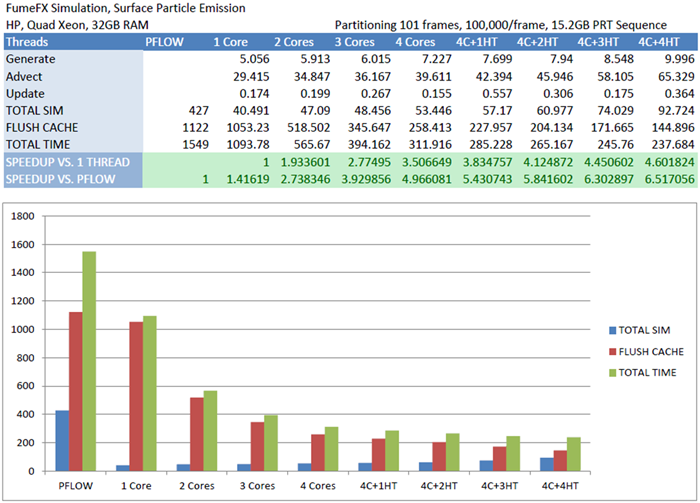Click the red 4C+2HT flush cache bar

click(439, 457)
